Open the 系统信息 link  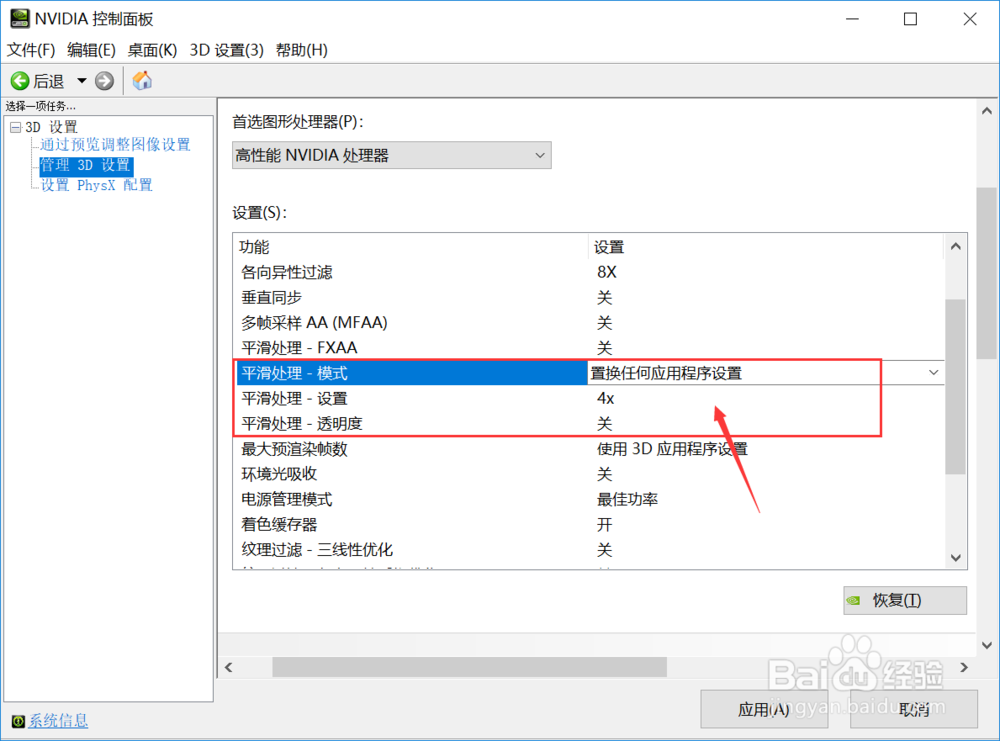tap(58, 721)
